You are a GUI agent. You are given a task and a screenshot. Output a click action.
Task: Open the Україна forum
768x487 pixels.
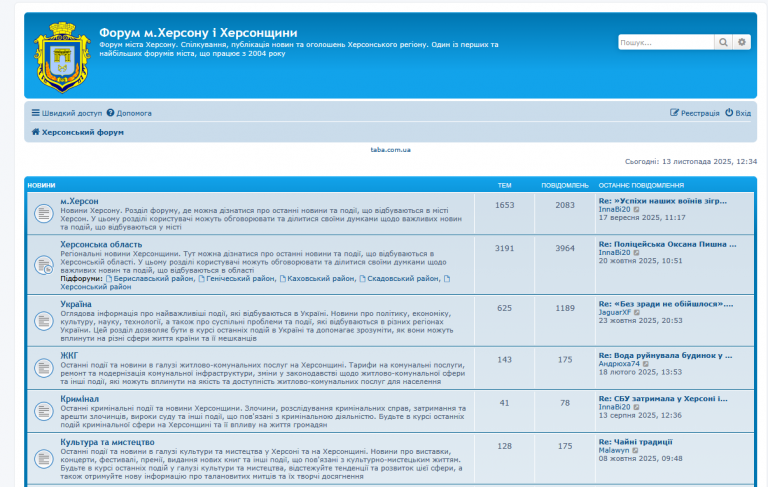(x=76, y=304)
